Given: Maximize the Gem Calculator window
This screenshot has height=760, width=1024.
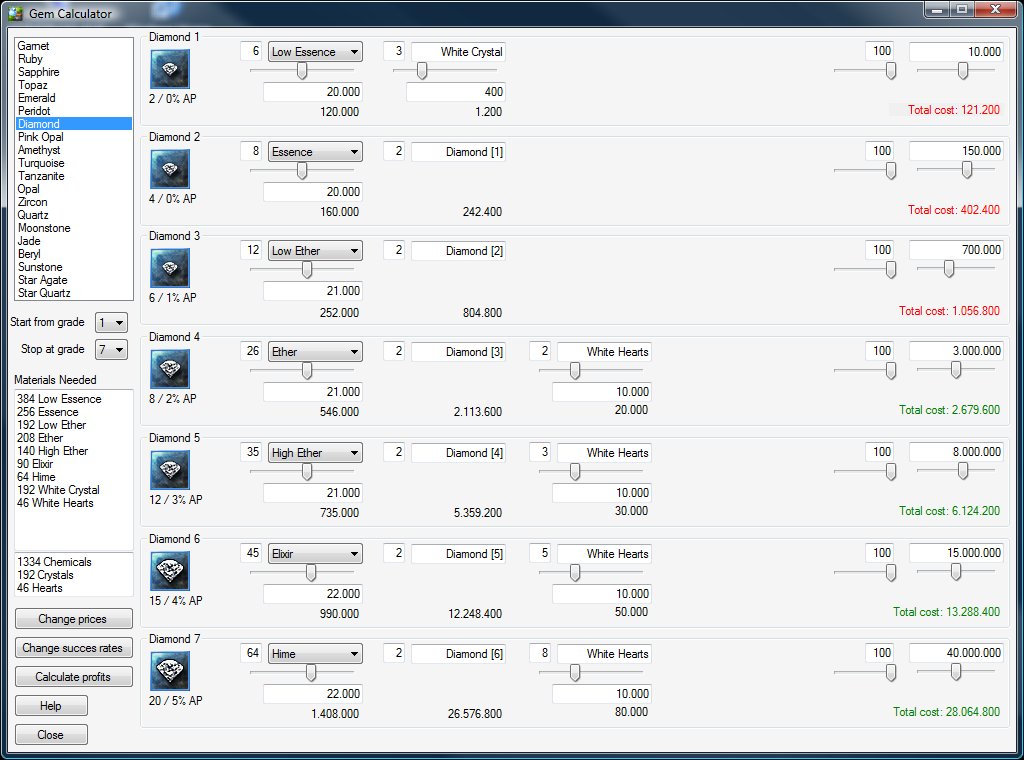Looking at the screenshot, I should click(962, 9).
